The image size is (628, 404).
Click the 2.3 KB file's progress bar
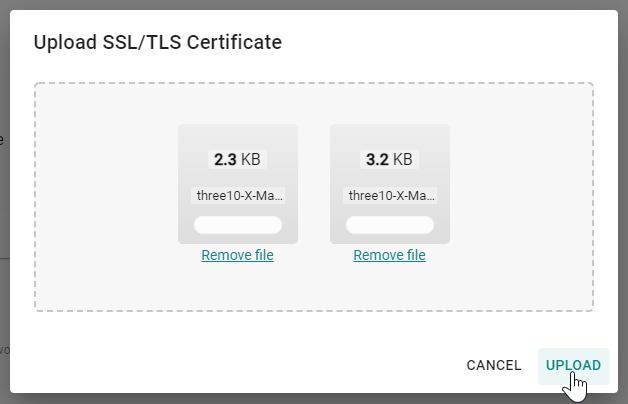point(237,225)
